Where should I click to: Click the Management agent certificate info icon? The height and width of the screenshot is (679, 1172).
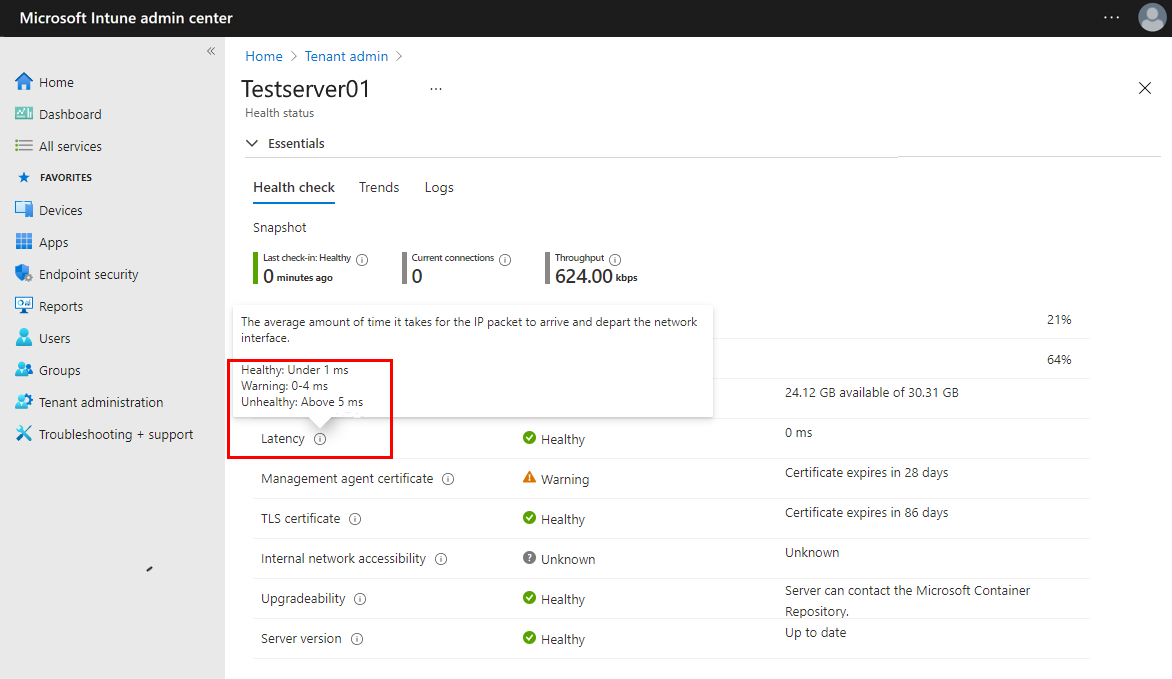(447, 478)
